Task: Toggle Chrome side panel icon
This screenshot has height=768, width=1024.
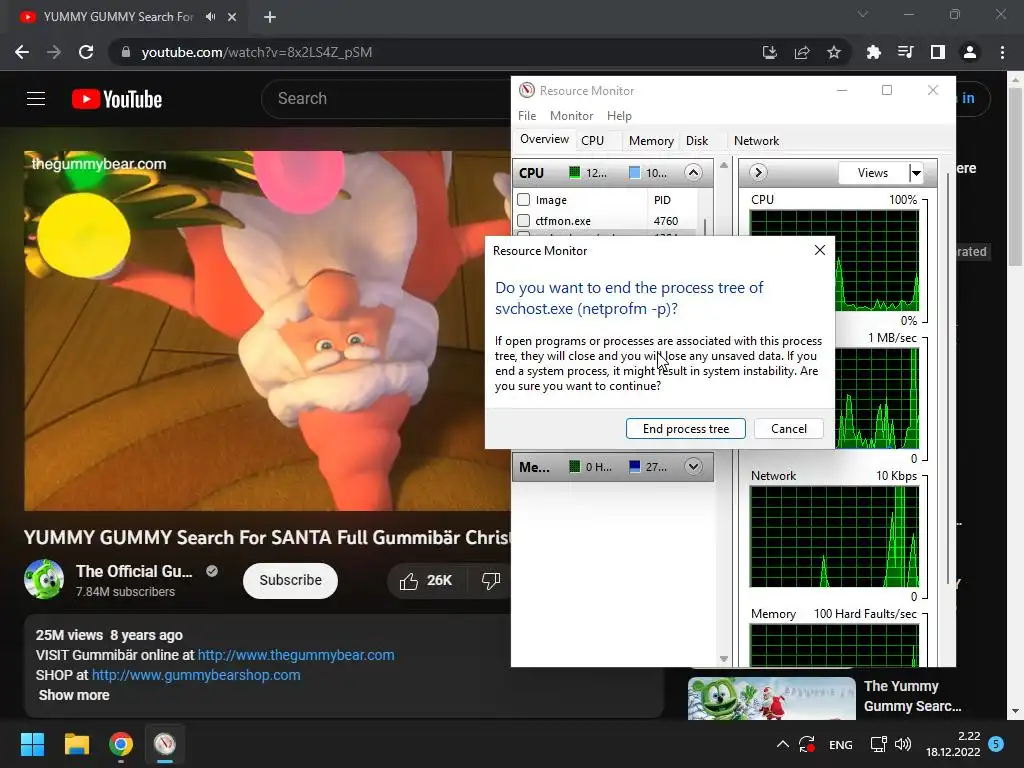Action: [938, 52]
